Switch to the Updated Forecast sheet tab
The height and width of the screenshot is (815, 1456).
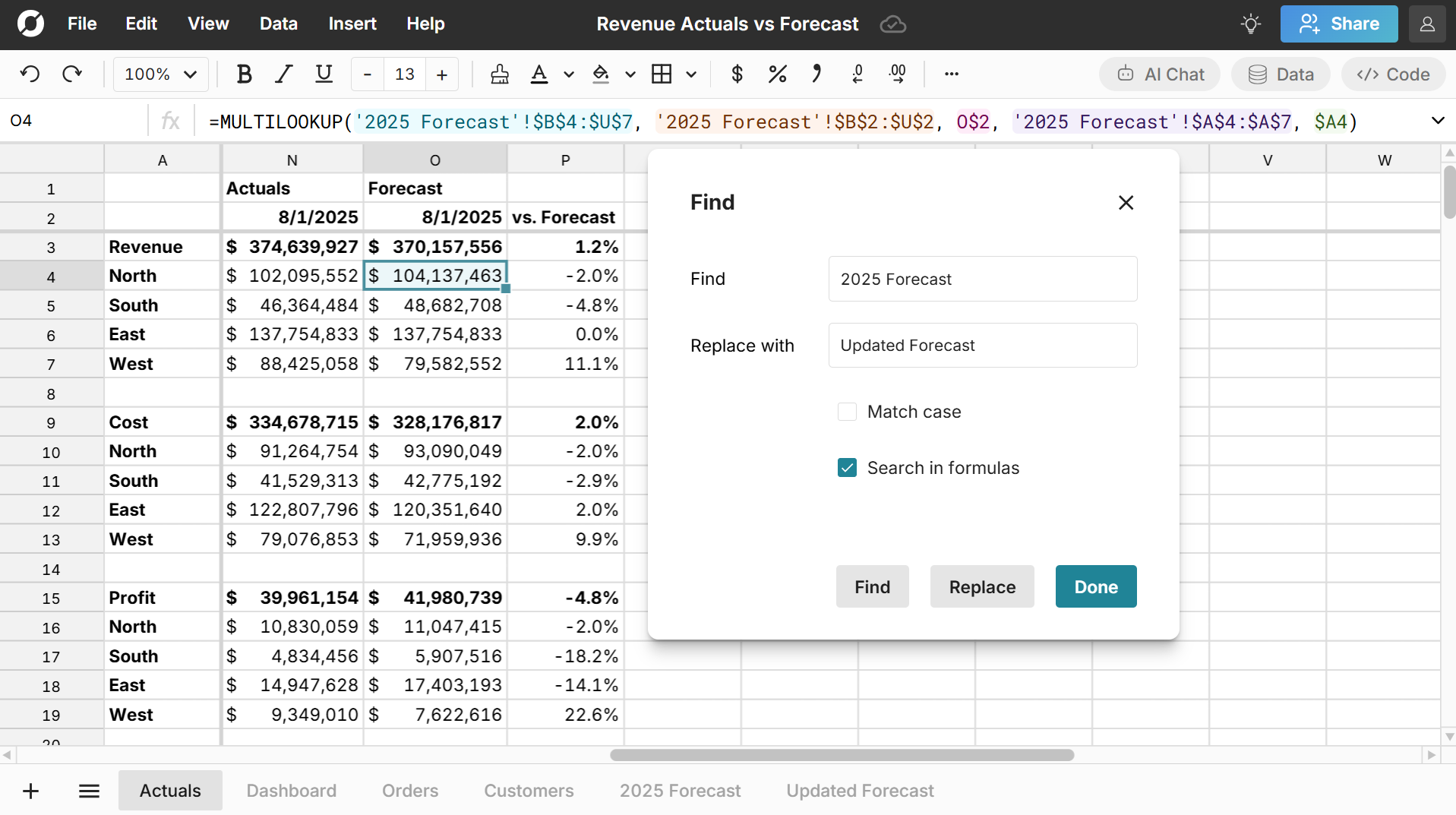tap(860, 791)
